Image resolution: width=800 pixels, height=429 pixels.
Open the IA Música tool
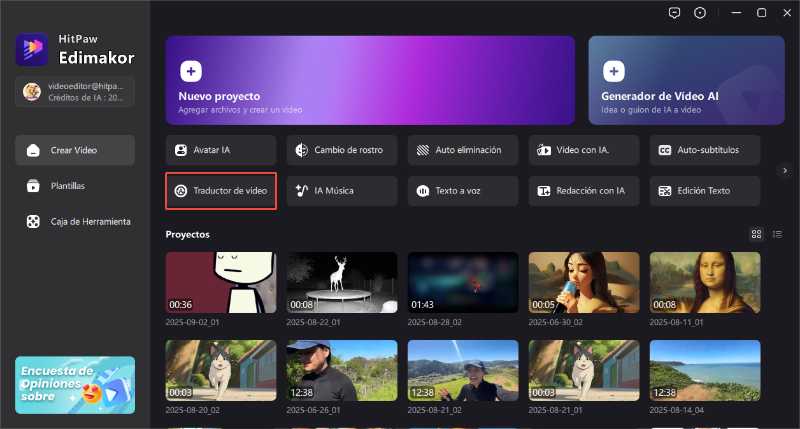(x=341, y=190)
